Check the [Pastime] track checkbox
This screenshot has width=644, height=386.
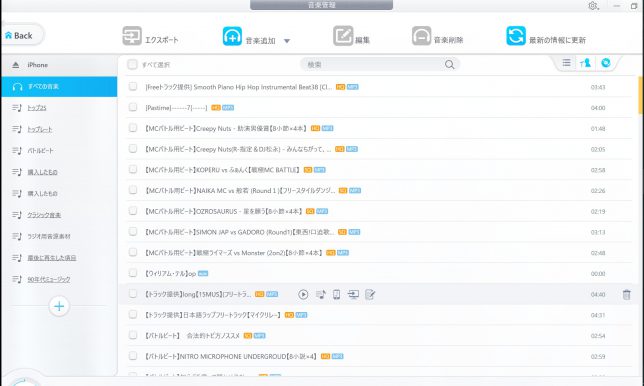(133, 107)
